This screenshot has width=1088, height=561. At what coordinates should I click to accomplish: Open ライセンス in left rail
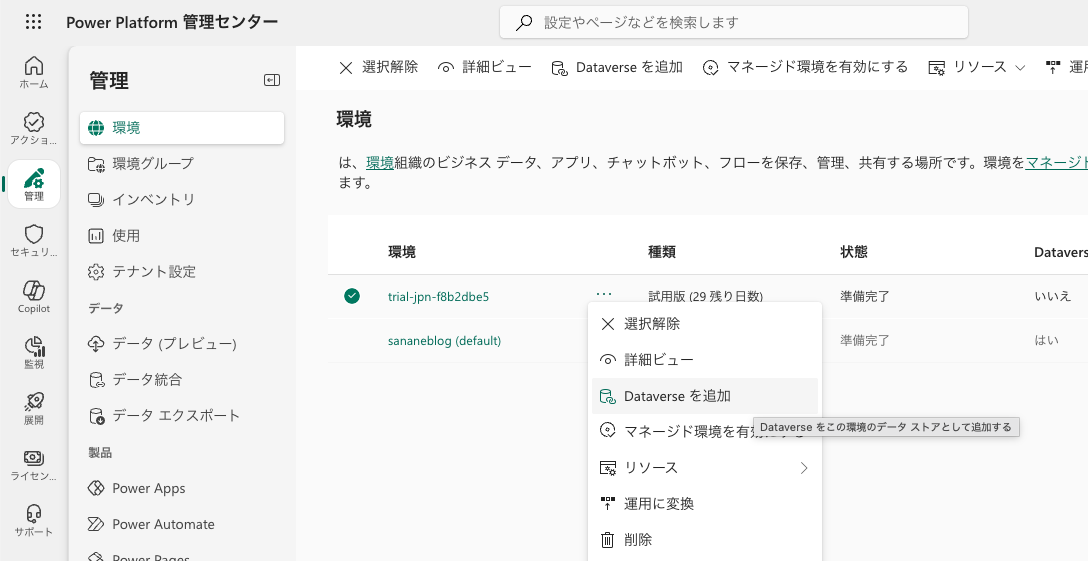[33, 464]
